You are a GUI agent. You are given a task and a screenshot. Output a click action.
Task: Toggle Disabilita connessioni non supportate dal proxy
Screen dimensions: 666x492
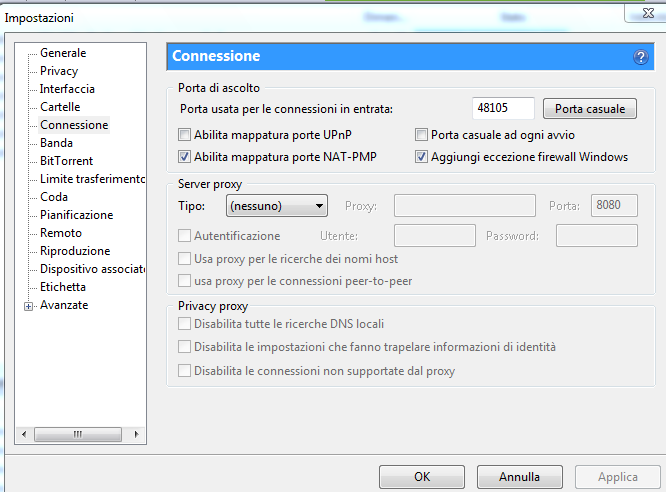tap(184, 370)
